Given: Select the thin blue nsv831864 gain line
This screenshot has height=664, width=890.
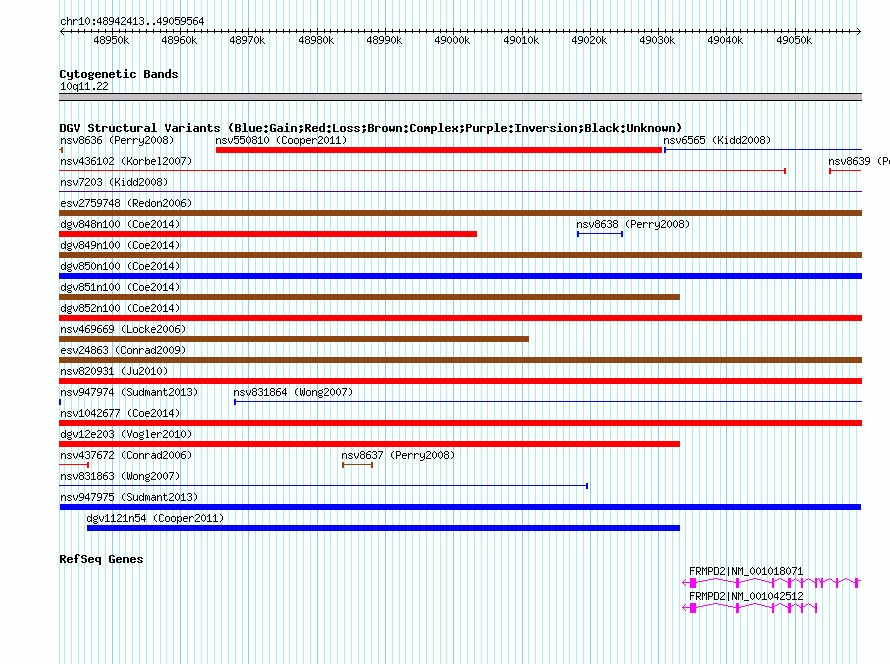Looking at the screenshot, I should (x=548, y=402).
